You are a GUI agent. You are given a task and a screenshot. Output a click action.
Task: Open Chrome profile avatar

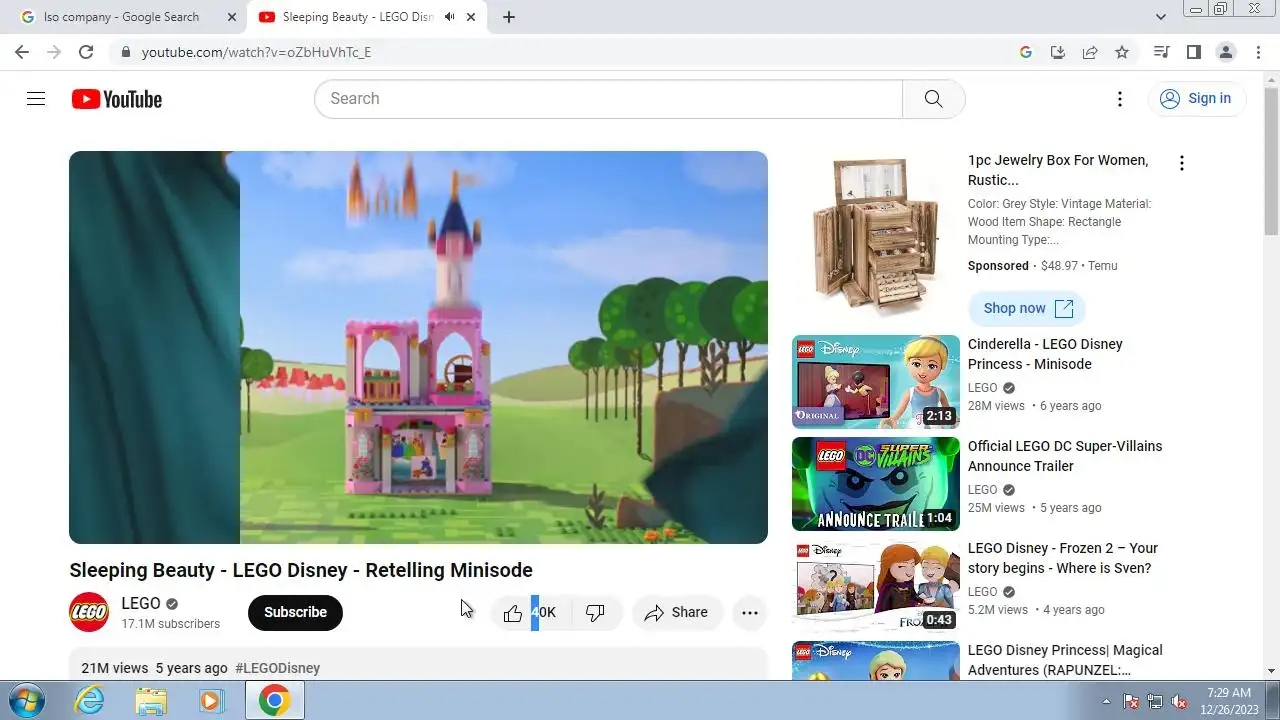(x=1225, y=52)
